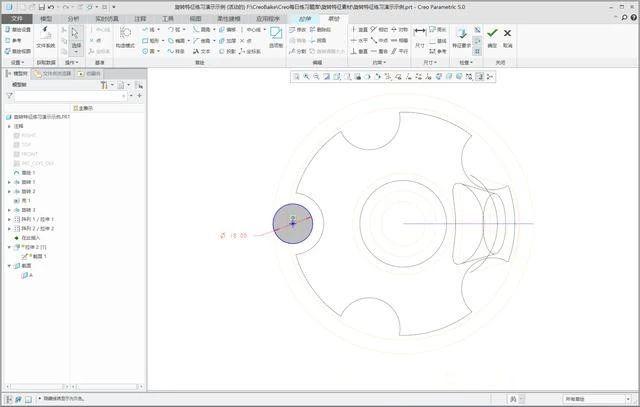The image size is (640, 407).
Task: Apply the Symmetric constraint
Action: (400, 30)
